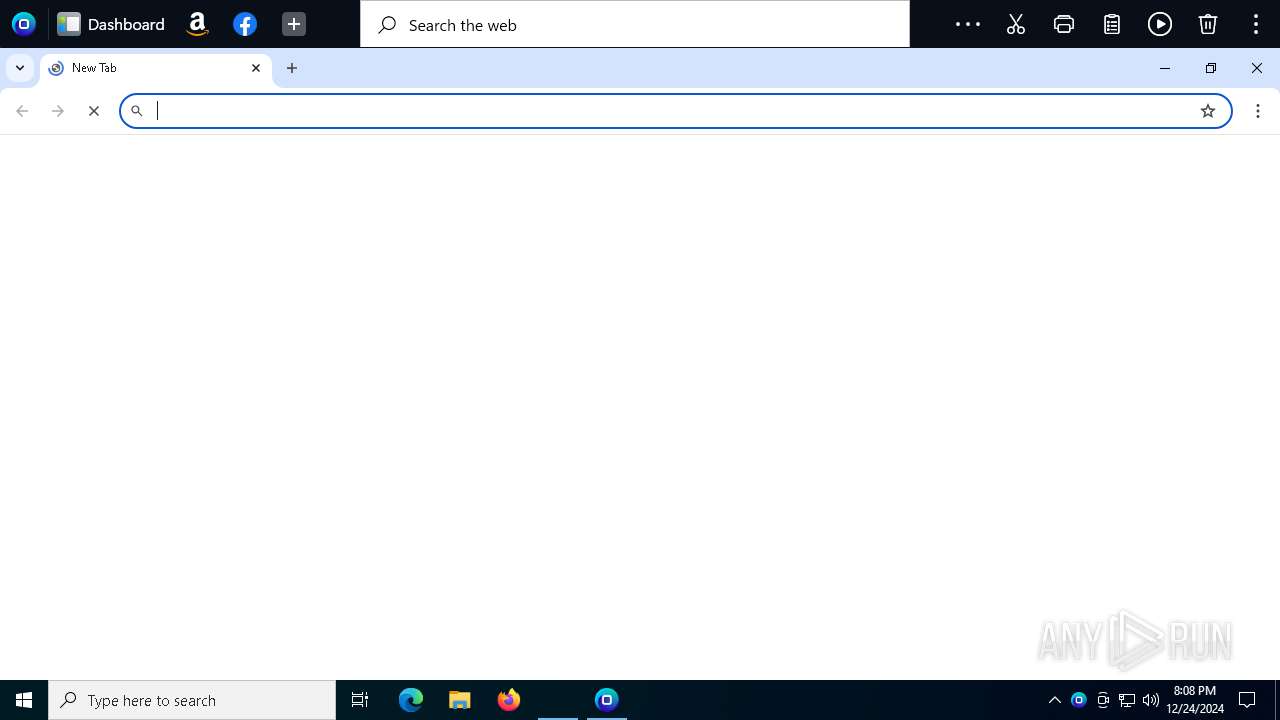Image resolution: width=1280 pixels, height=720 pixels.
Task: Bookmark this page with the star icon
Action: click(x=1208, y=111)
